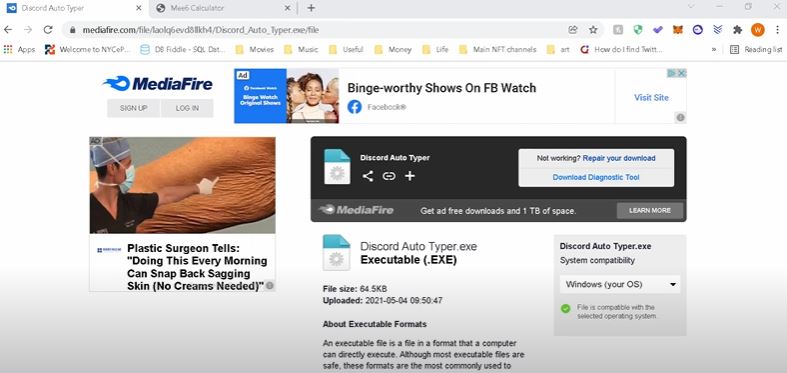
Task: Click the Uploaded: 2021-05-04 09:50:47 text
Action: [x=382, y=301]
